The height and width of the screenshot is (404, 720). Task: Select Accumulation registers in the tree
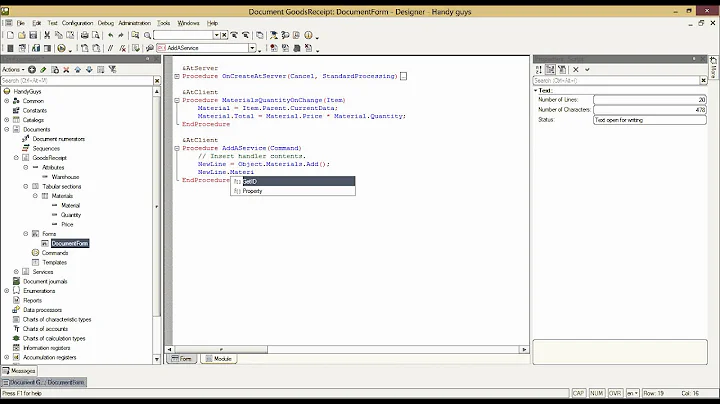point(50,357)
